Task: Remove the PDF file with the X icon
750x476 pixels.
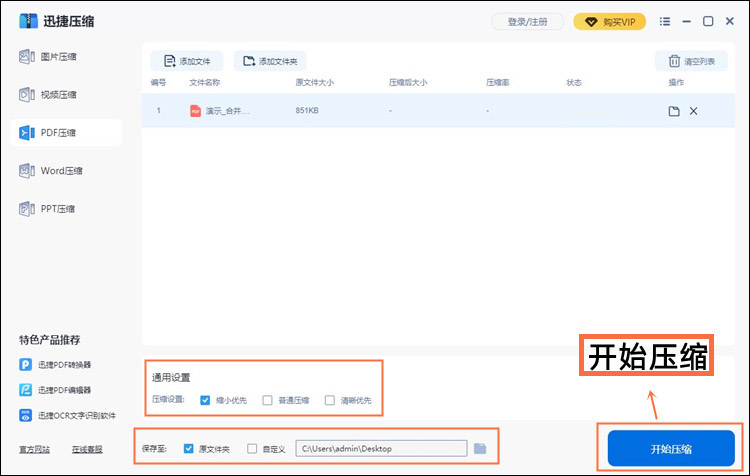Action: 694,111
